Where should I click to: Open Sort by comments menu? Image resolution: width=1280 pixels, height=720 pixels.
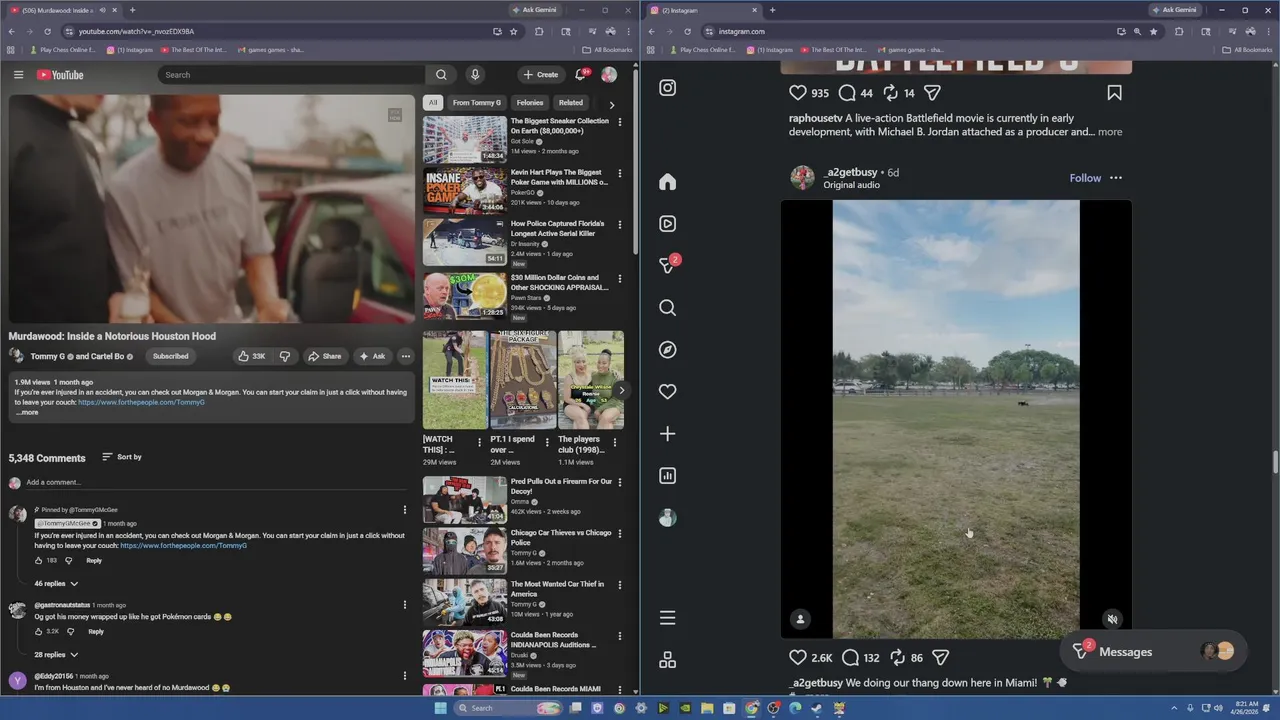[122, 457]
